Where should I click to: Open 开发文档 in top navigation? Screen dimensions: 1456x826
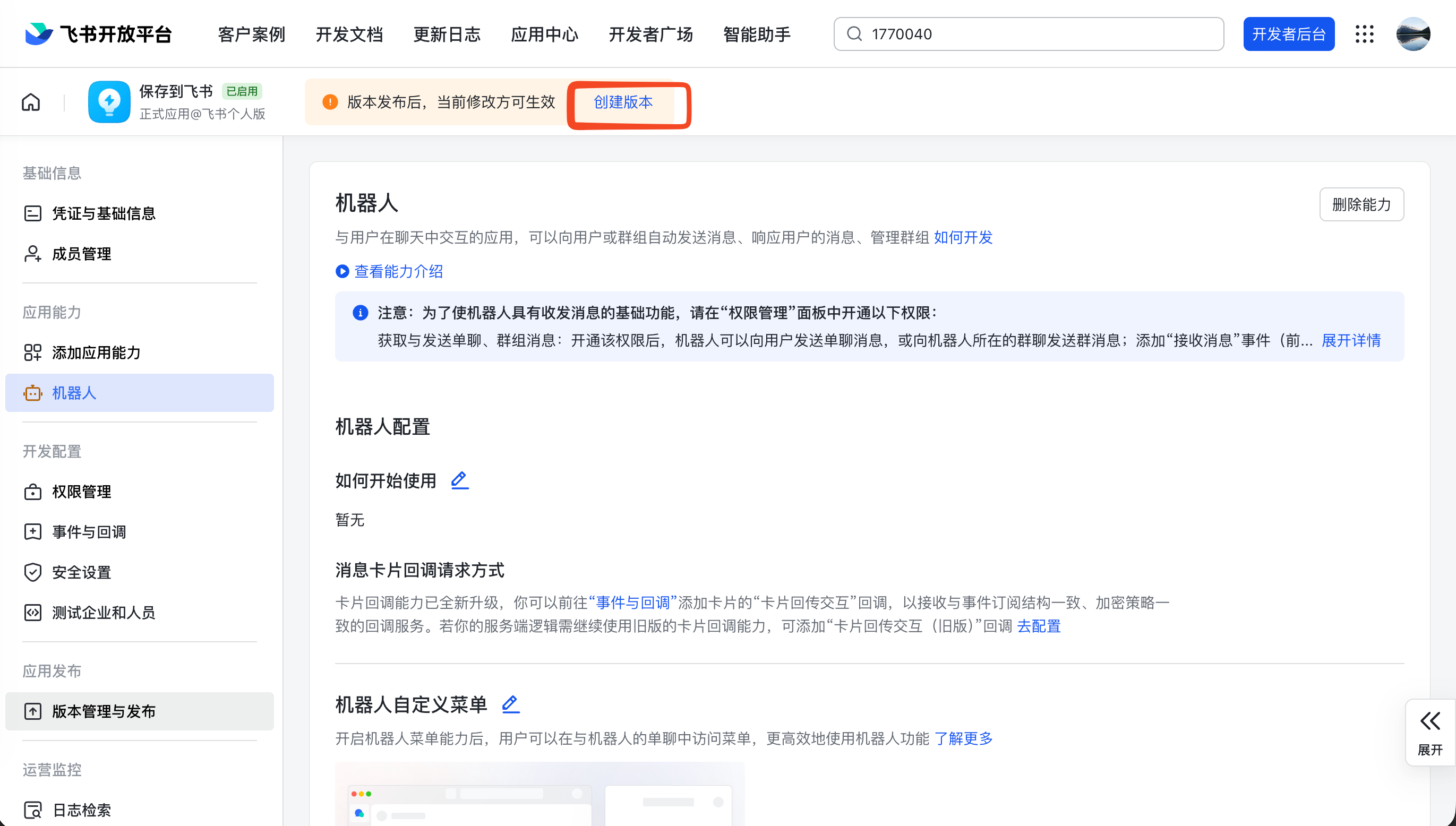pos(349,34)
